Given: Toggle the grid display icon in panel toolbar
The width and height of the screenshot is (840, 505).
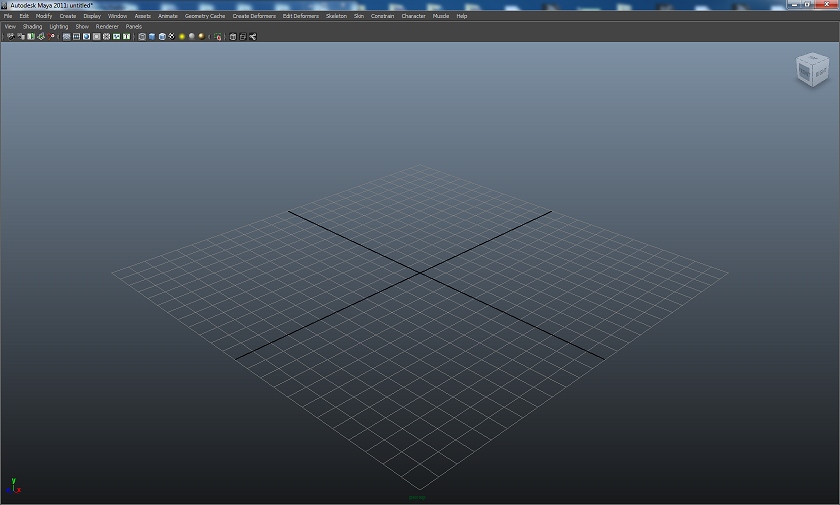Looking at the screenshot, I should click(66, 36).
